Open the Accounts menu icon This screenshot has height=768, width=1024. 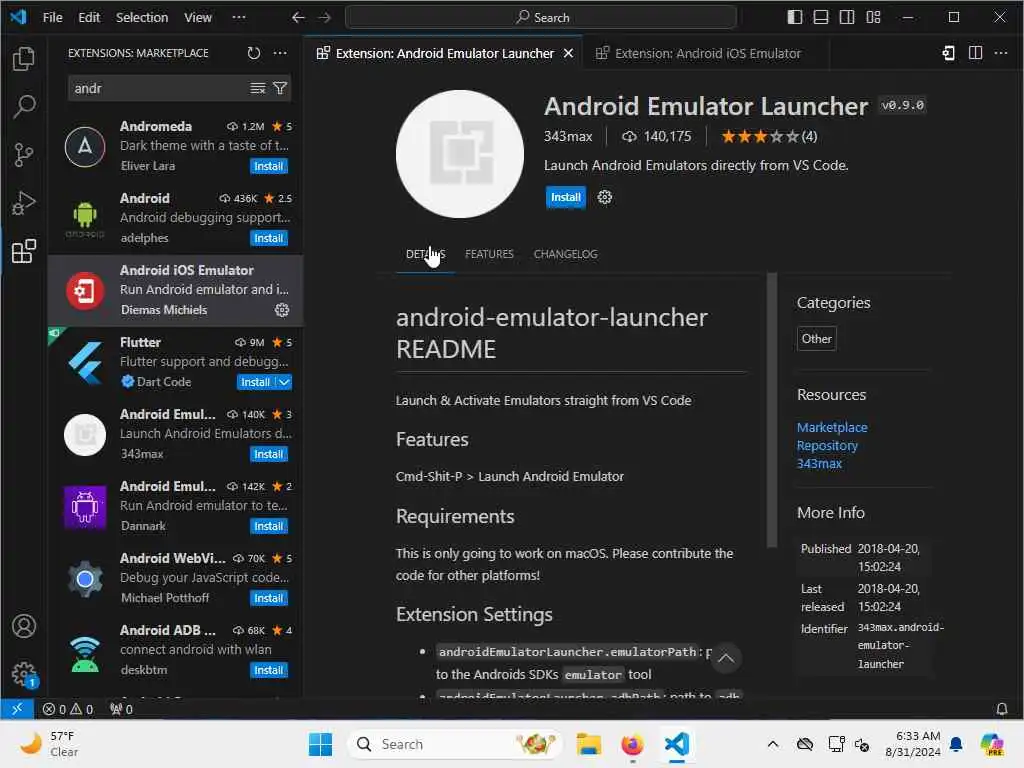[x=24, y=626]
